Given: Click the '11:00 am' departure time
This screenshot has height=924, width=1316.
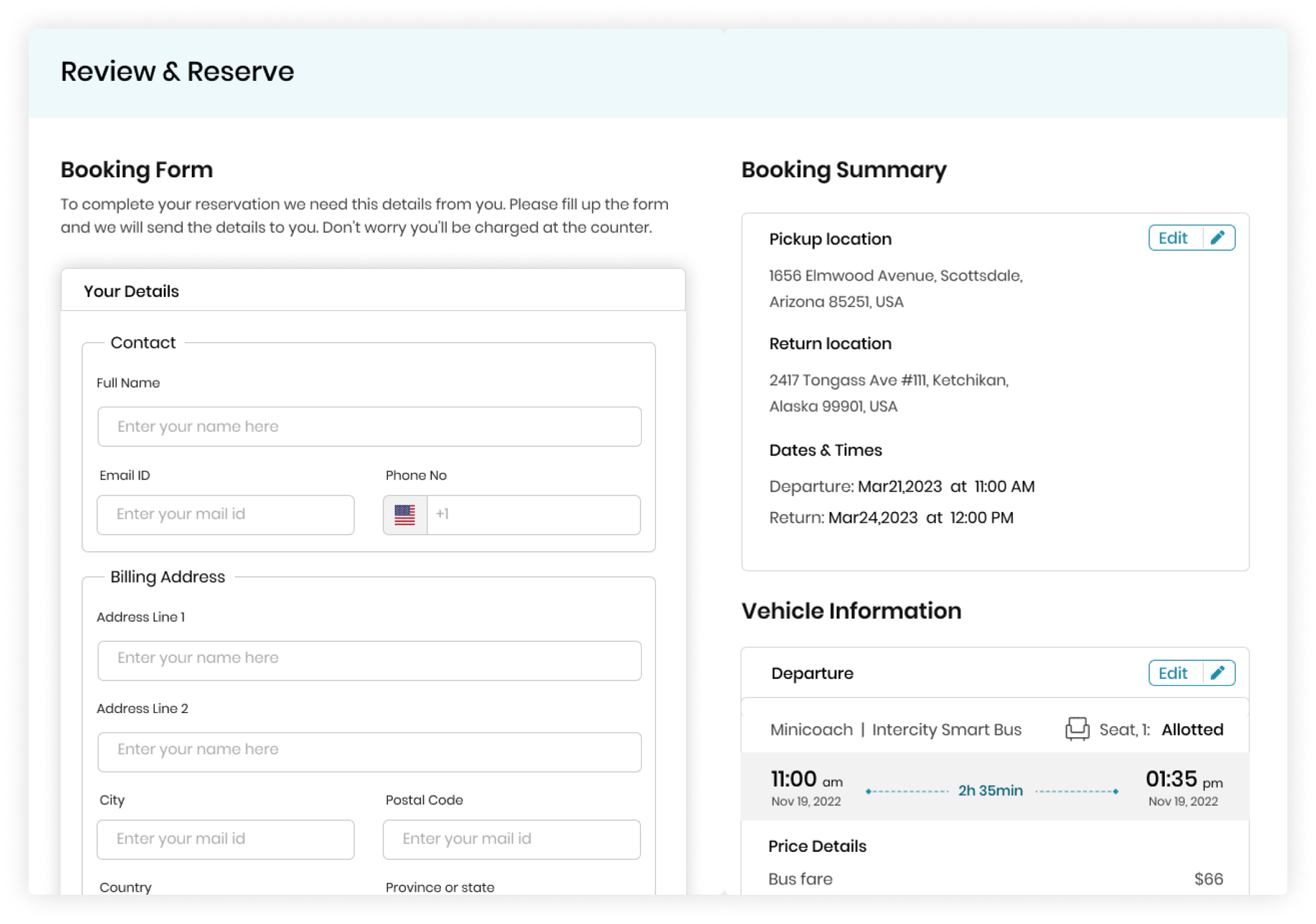Looking at the screenshot, I should (807, 779).
